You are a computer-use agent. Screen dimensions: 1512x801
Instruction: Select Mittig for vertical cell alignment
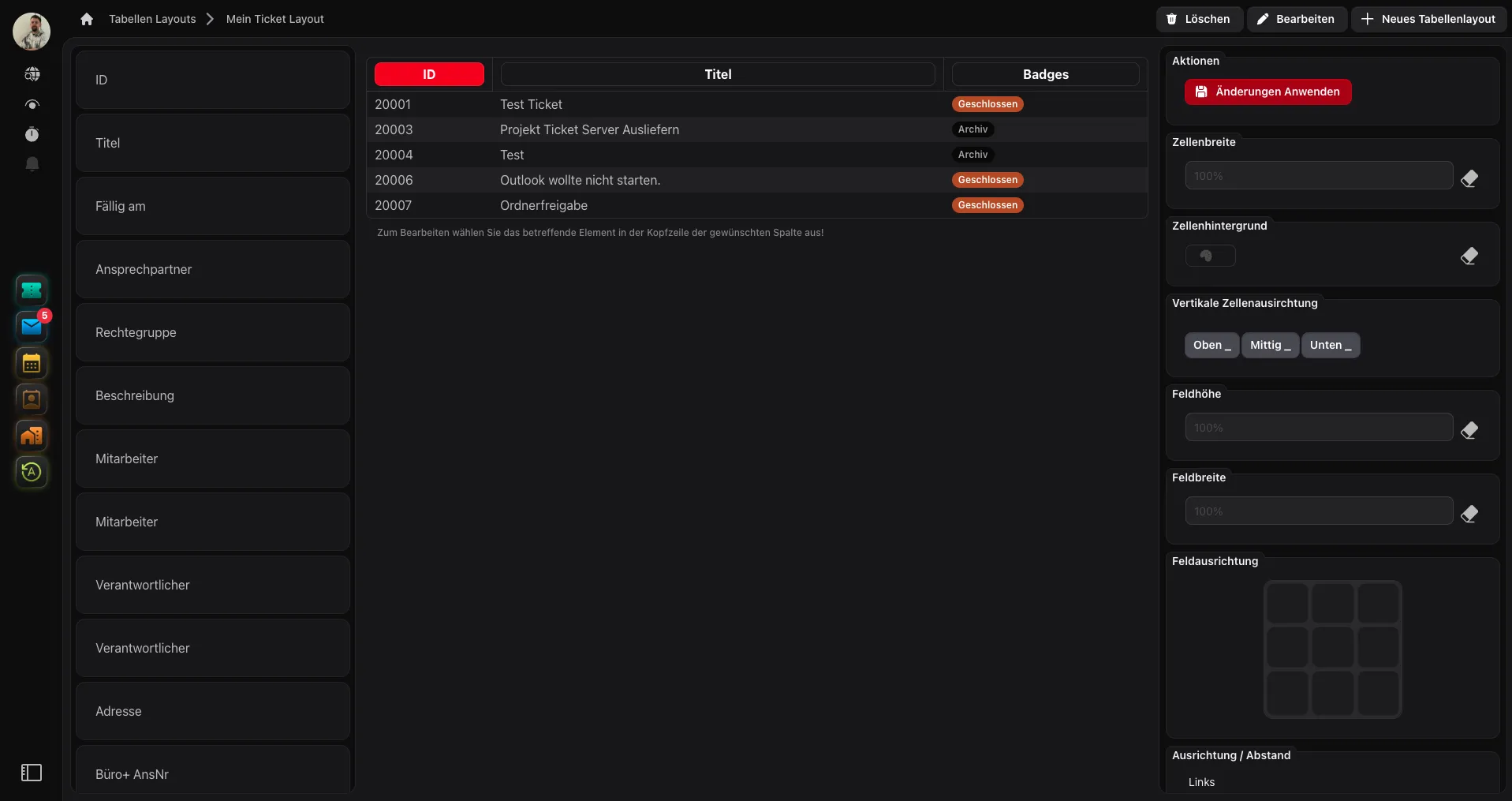[1270, 345]
